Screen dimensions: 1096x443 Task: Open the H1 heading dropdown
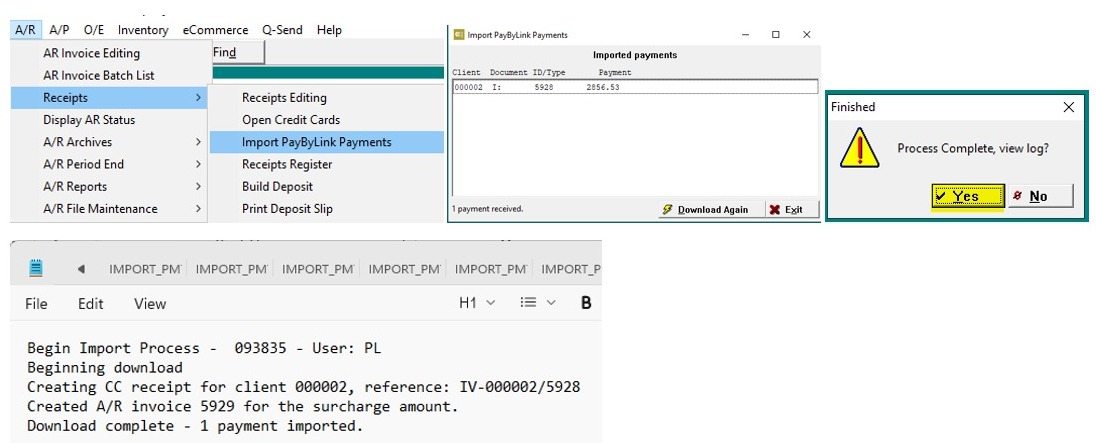(477, 303)
